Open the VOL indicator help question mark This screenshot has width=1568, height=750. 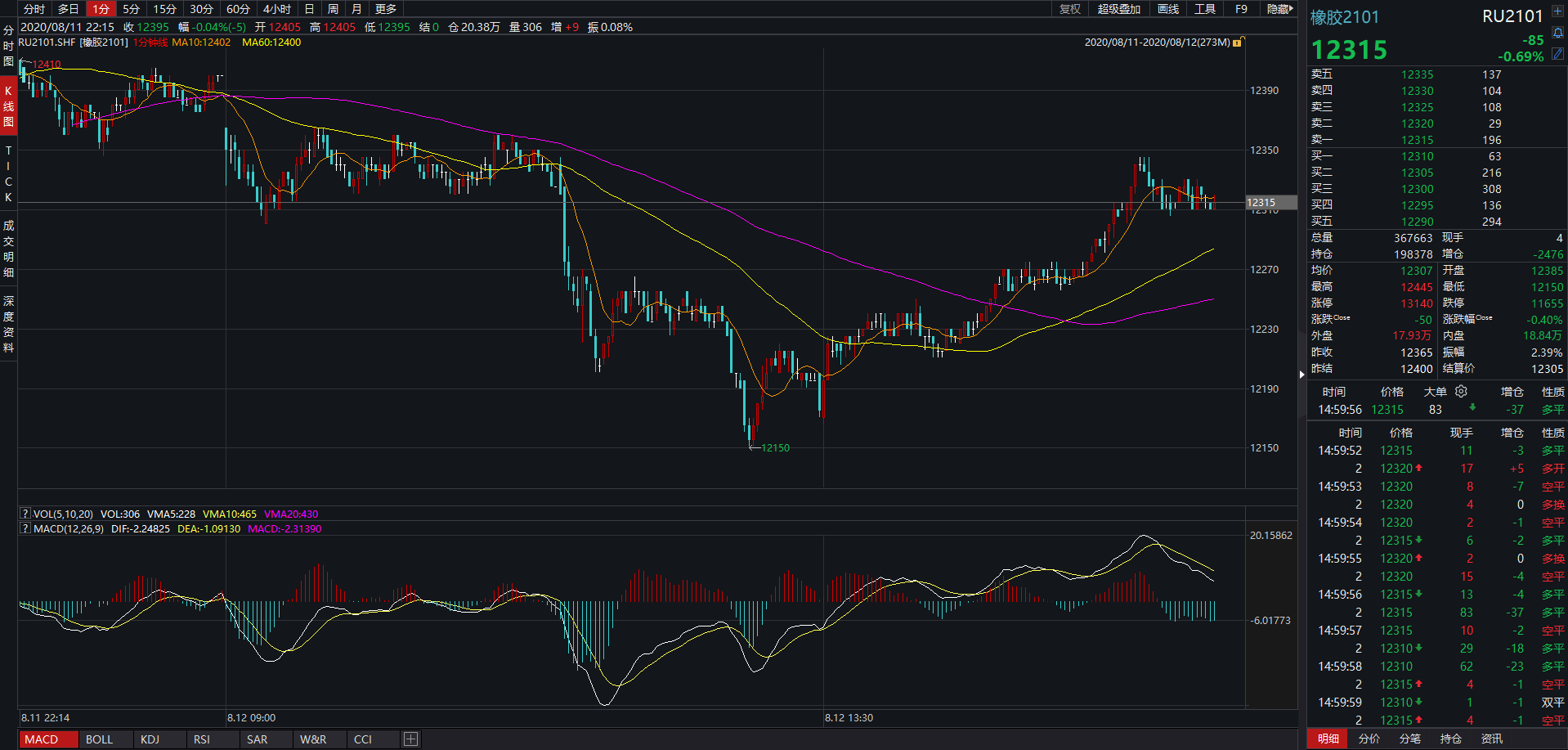point(25,514)
